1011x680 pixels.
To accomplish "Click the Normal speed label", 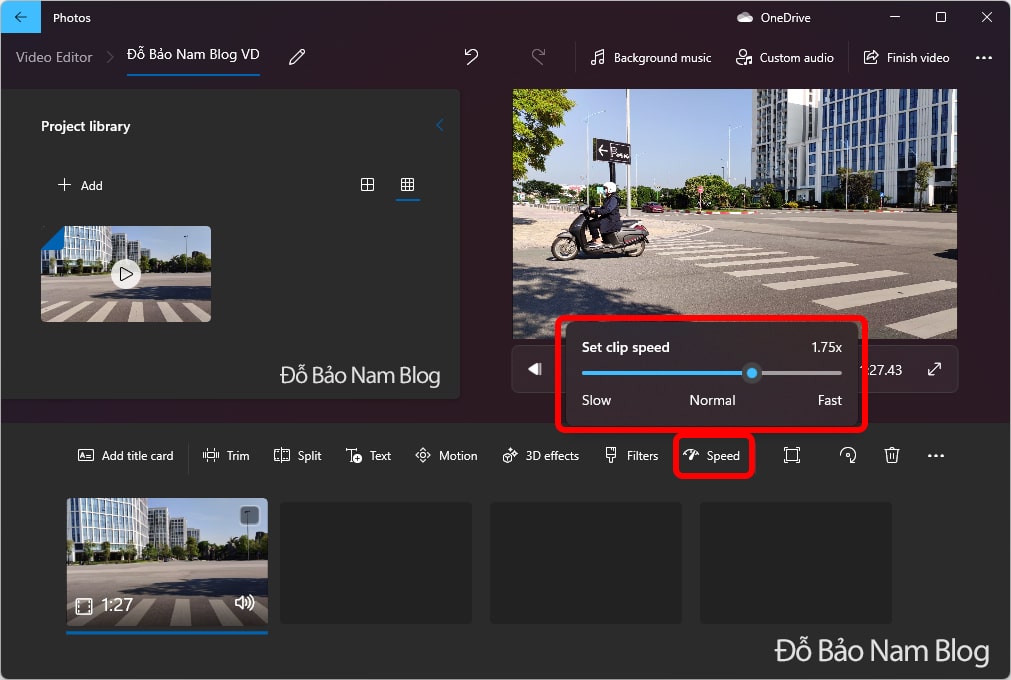I will pos(712,400).
